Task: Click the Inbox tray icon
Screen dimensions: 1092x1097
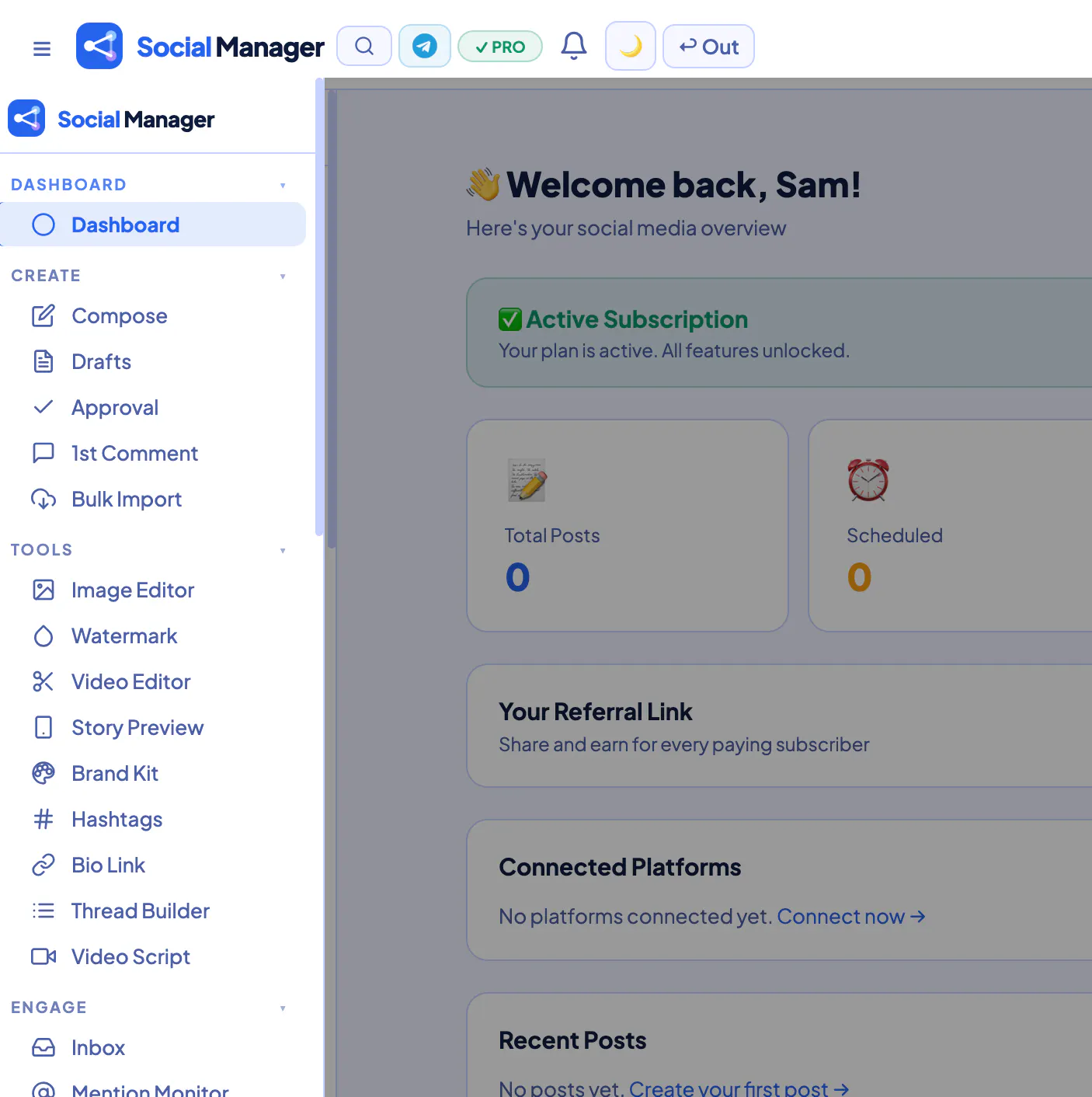Action: tap(43, 1047)
